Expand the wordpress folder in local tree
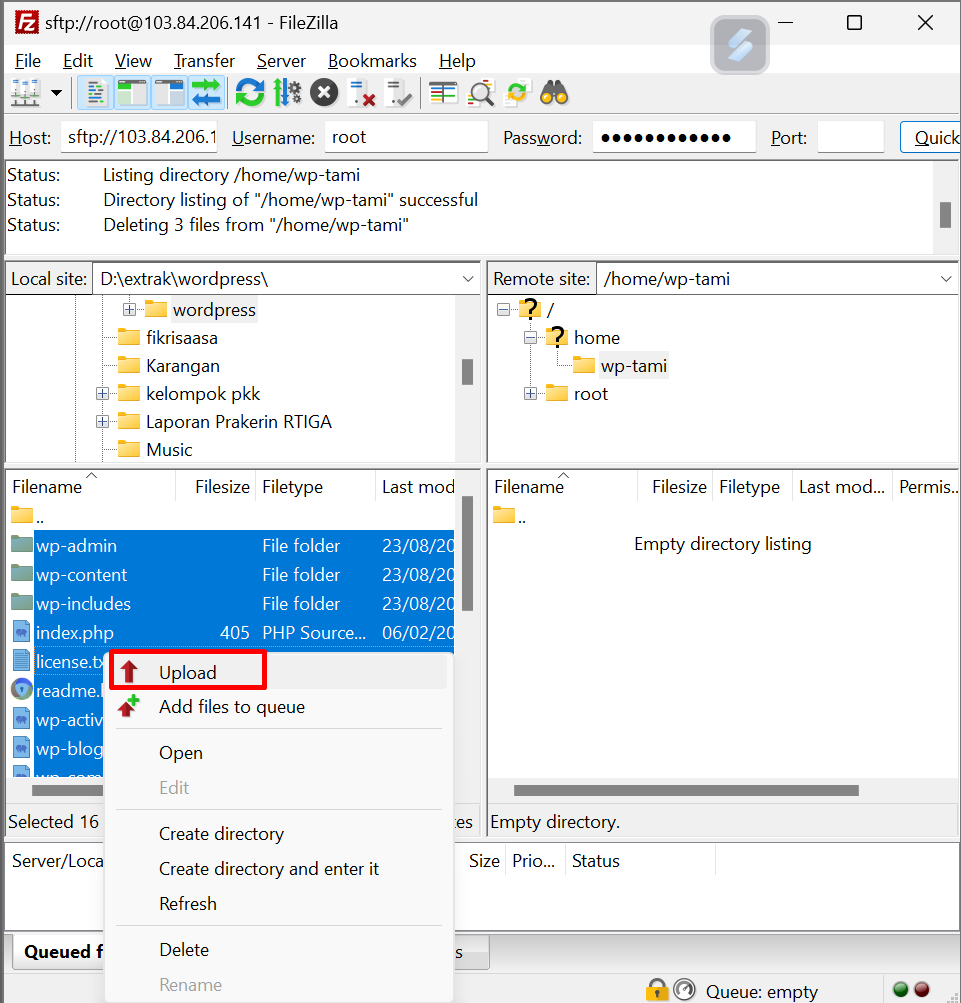The width and height of the screenshot is (961, 1003). pyautogui.click(x=129, y=310)
